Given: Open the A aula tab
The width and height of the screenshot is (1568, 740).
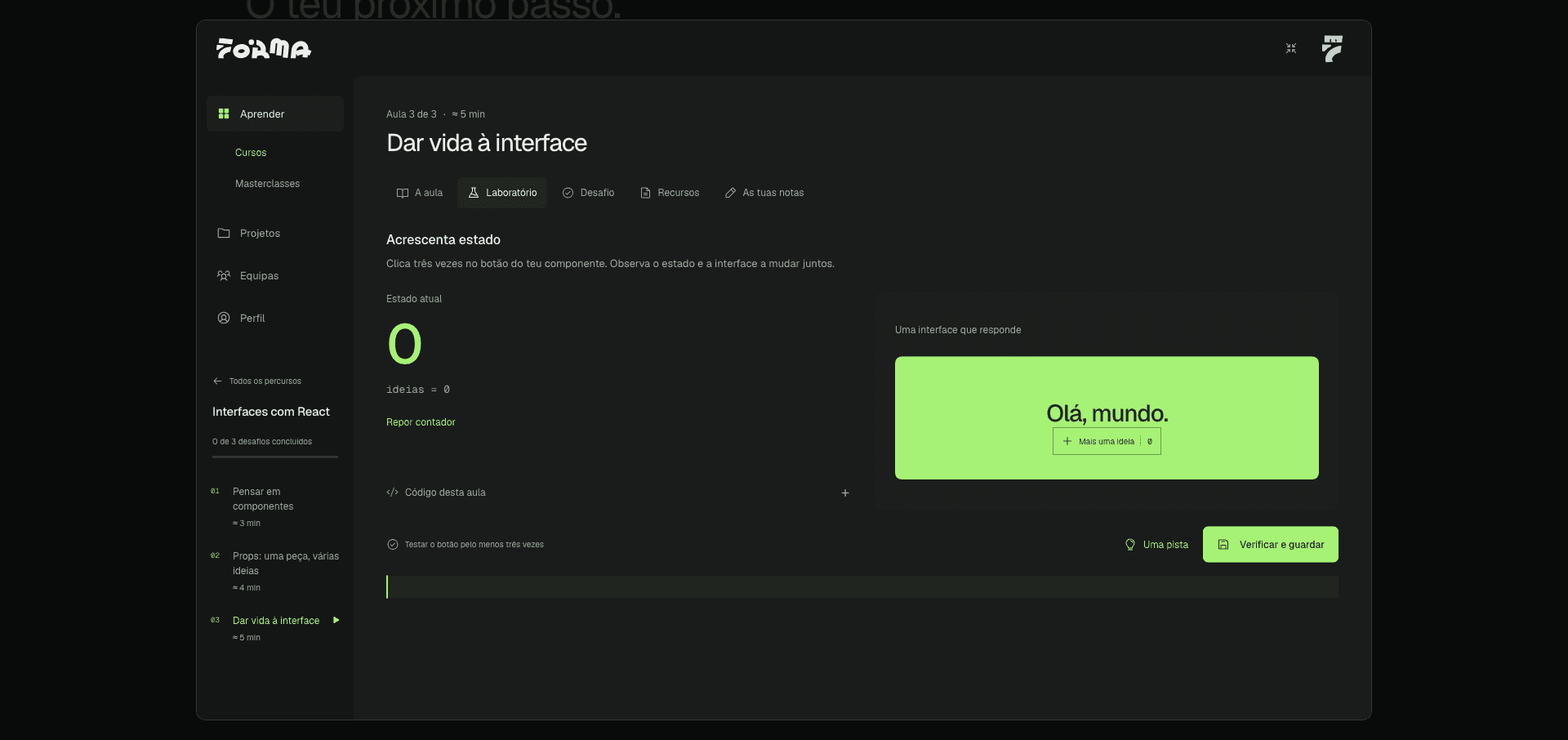Looking at the screenshot, I should tap(420, 193).
